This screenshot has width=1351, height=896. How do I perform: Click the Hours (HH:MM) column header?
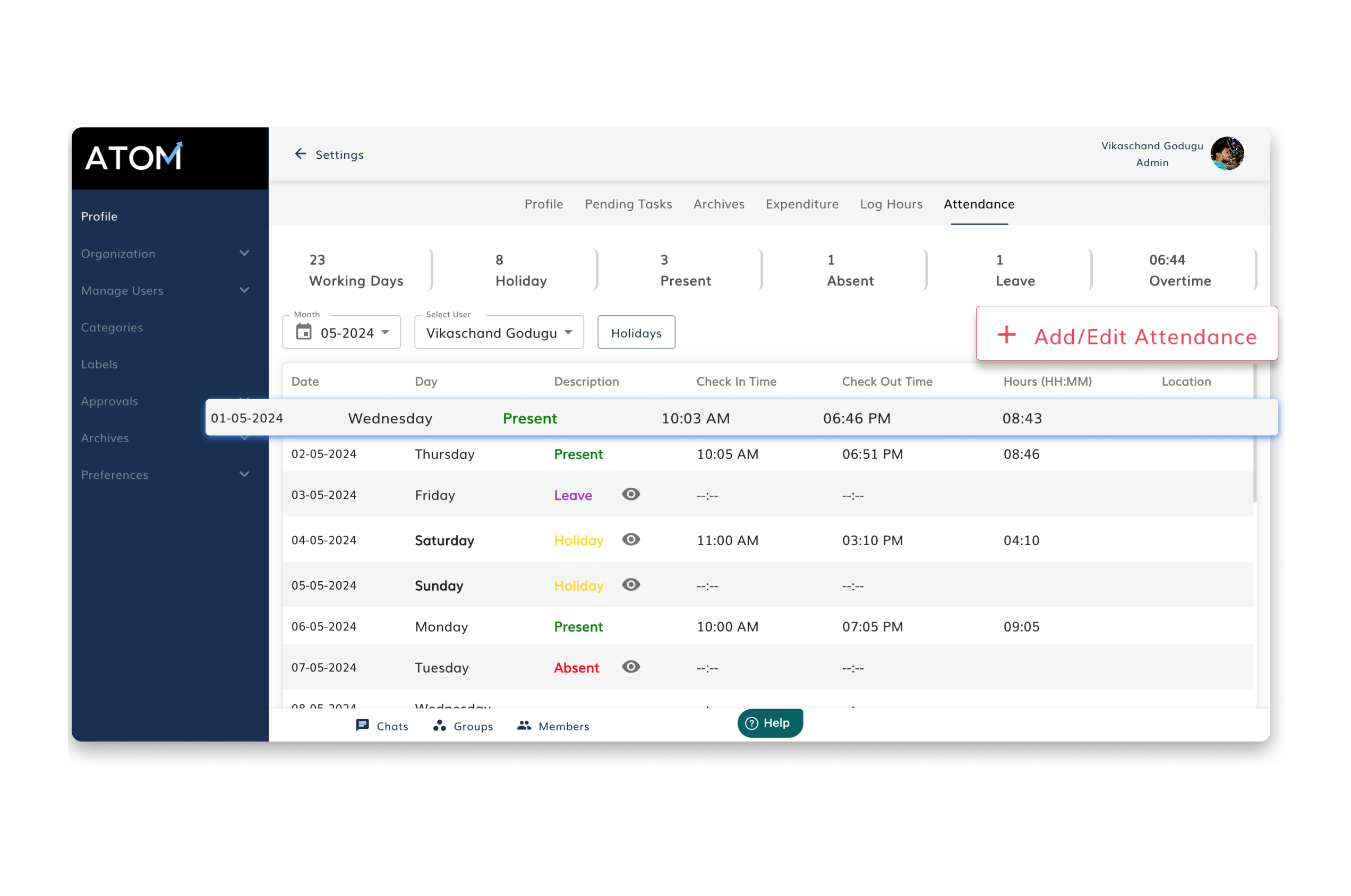(1047, 381)
